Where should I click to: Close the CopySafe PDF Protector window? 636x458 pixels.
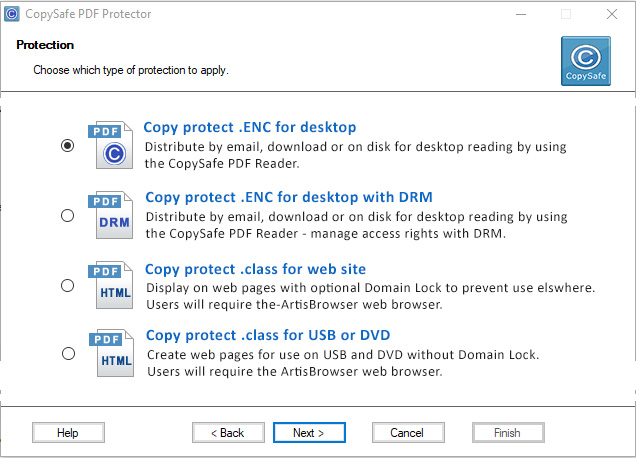tap(612, 14)
